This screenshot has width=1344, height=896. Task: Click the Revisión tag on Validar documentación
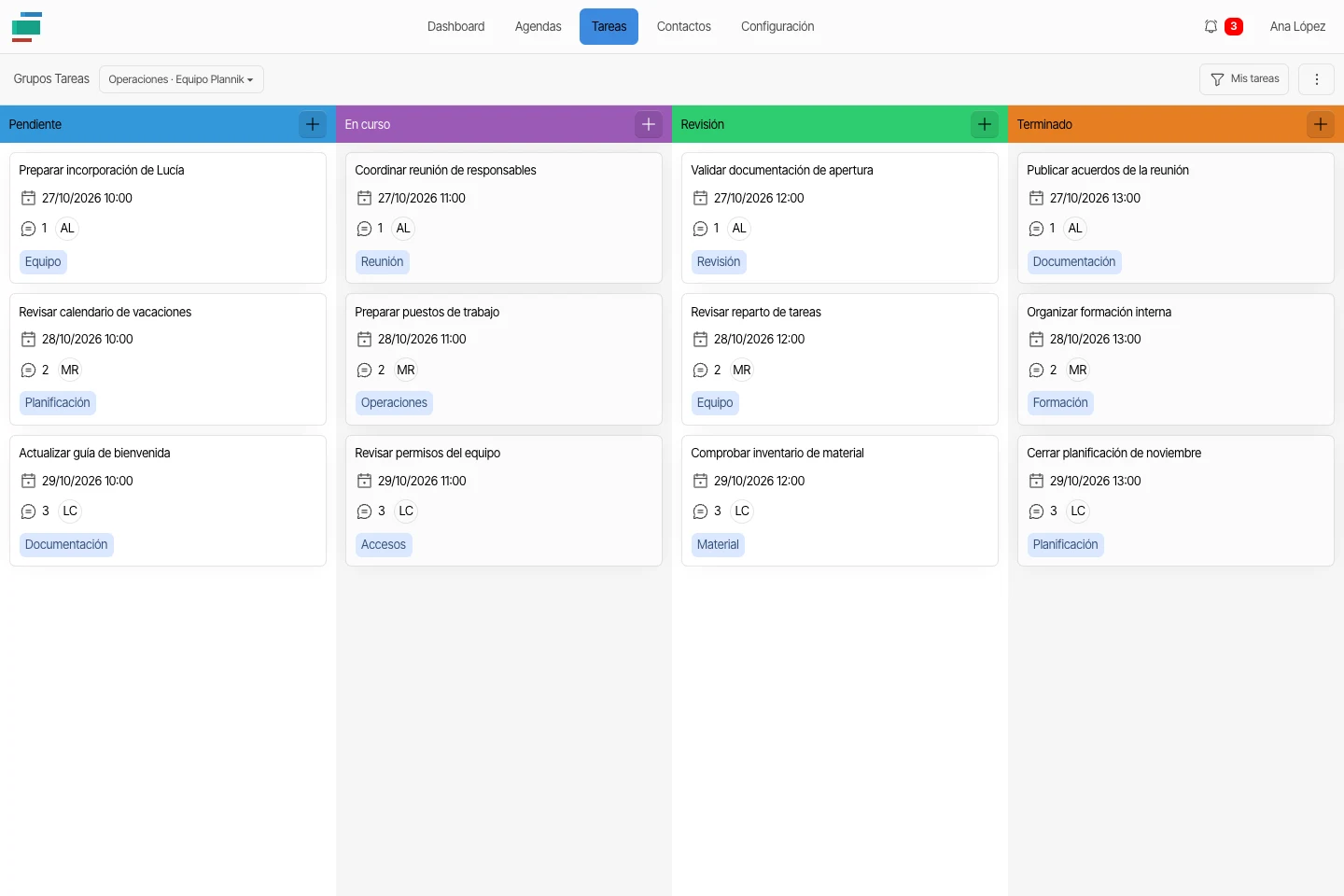click(x=719, y=262)
